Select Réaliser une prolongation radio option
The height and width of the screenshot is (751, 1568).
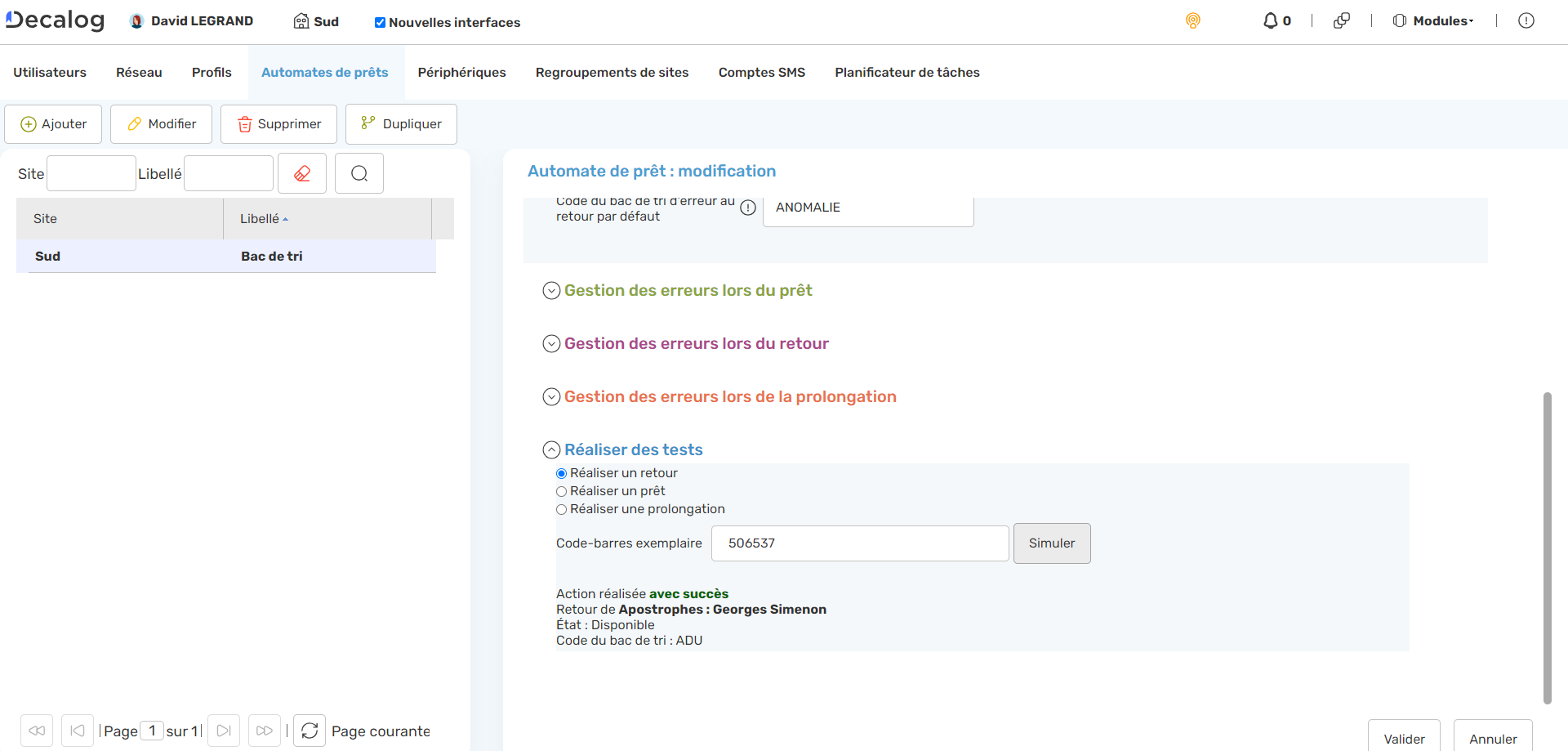click(x=562, y=509)
